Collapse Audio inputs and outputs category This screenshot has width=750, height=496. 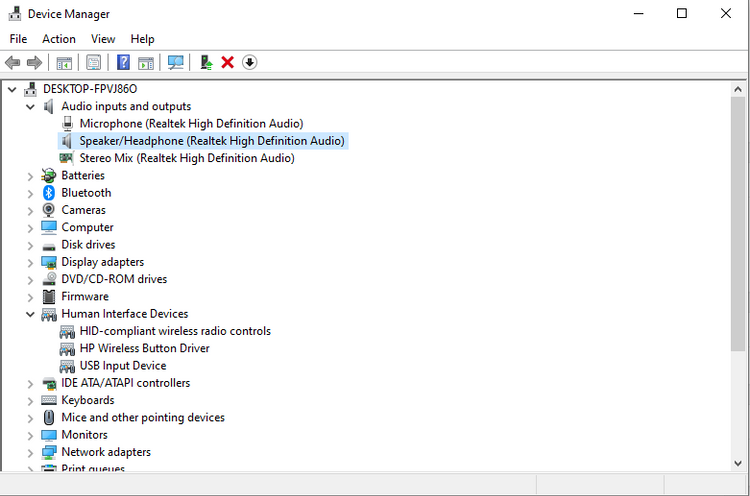(30, 106)
